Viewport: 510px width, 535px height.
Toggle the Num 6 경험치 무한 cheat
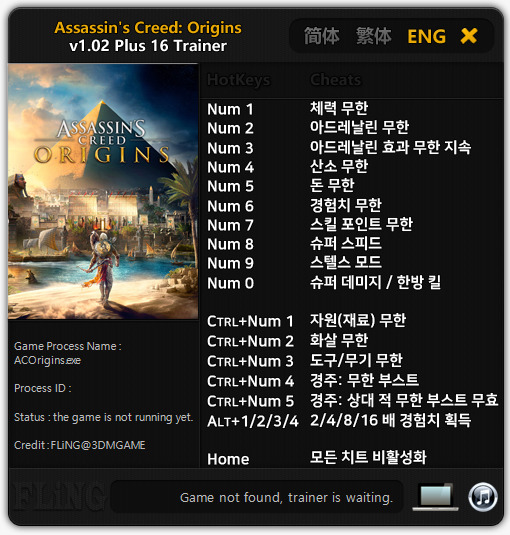[294, 206]
